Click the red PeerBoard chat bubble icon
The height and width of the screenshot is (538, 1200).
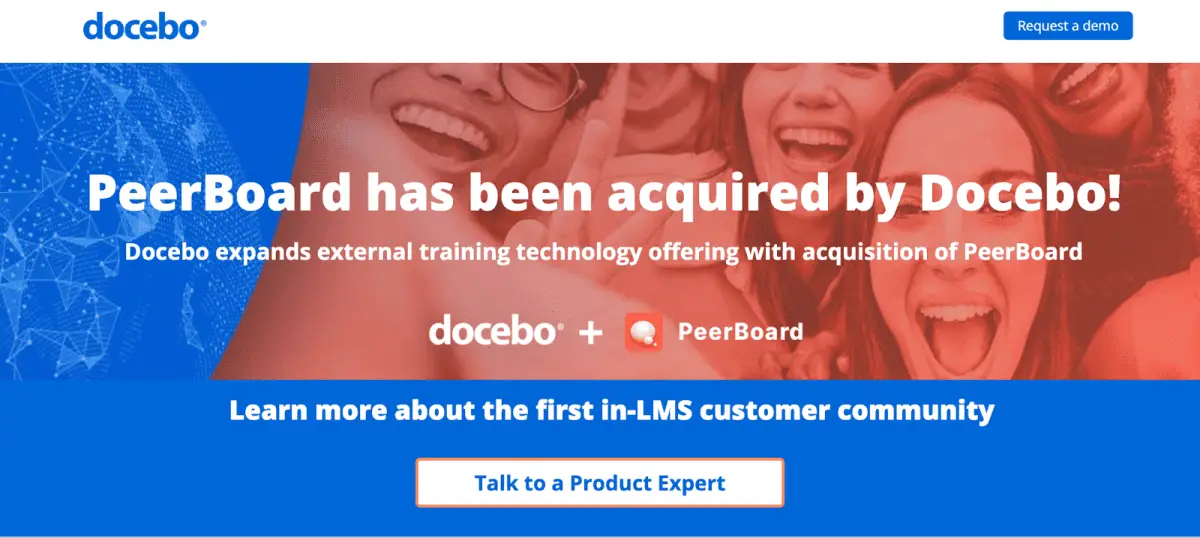click(643, 332)
